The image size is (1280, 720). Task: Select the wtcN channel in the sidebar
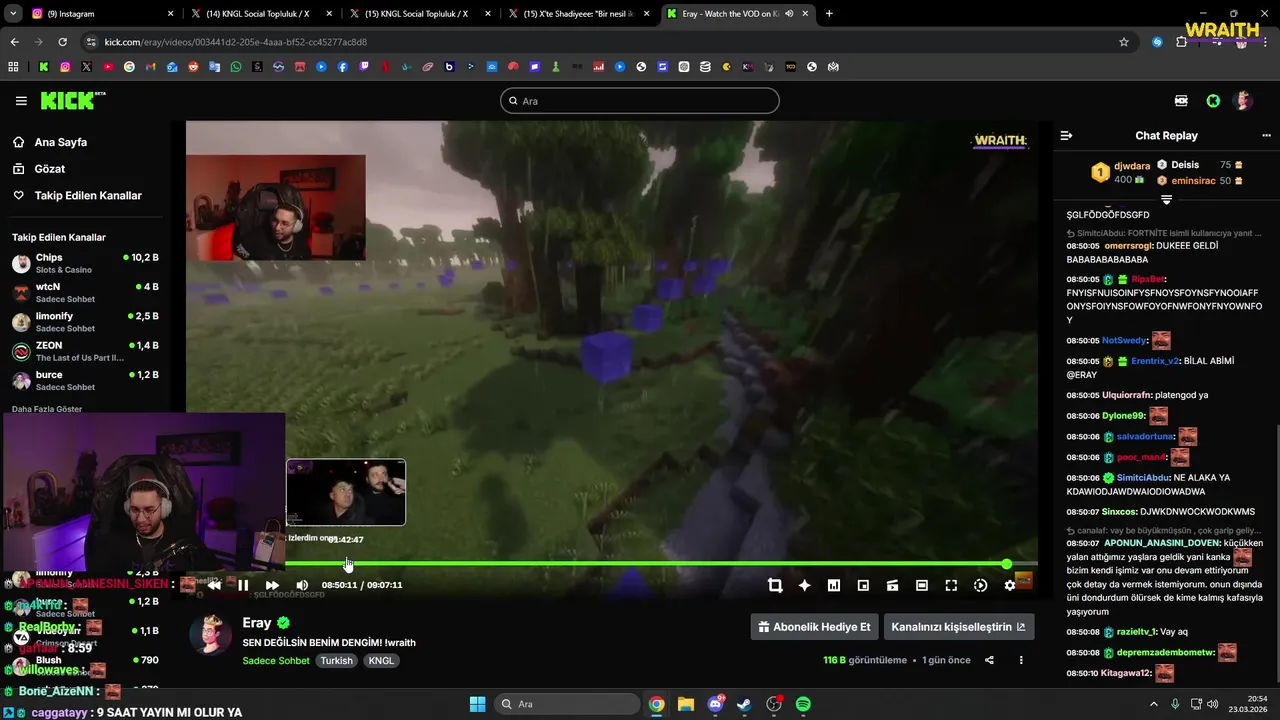[x=85, y=292]
